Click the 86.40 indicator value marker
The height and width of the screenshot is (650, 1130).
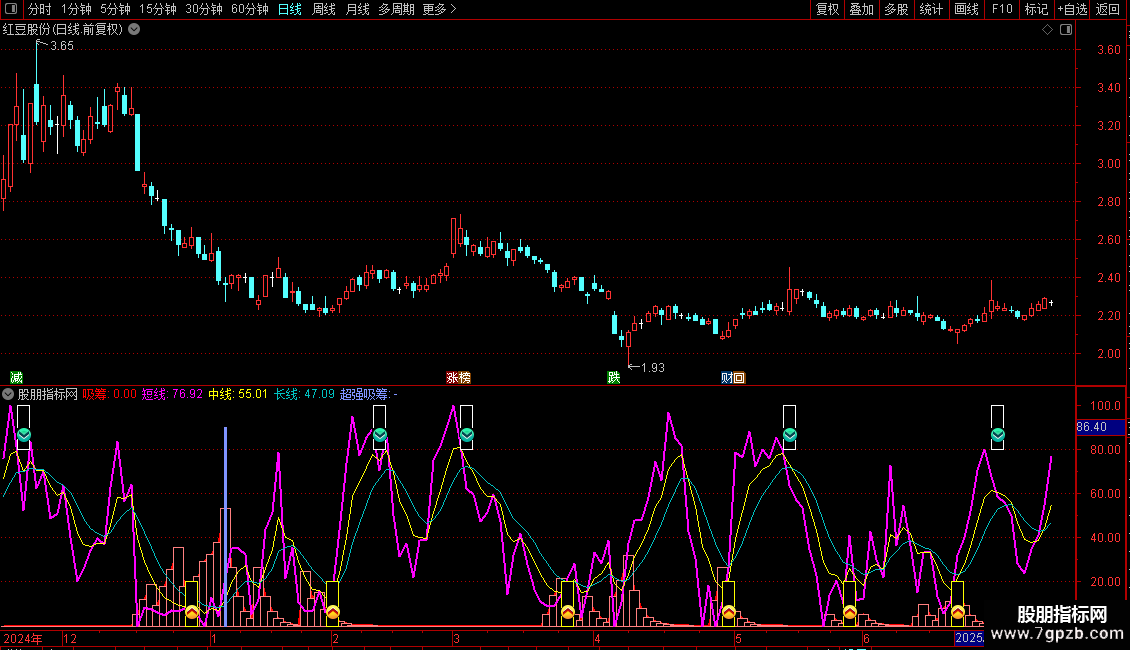[x=1100, y=427]
